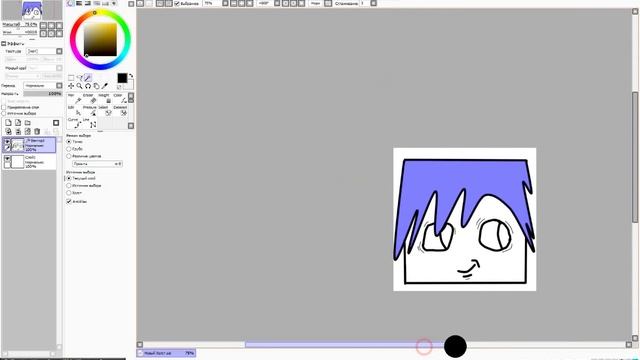Create a new normal layer
The height and width of the screenshot is (360, 640).
[8, 122]
